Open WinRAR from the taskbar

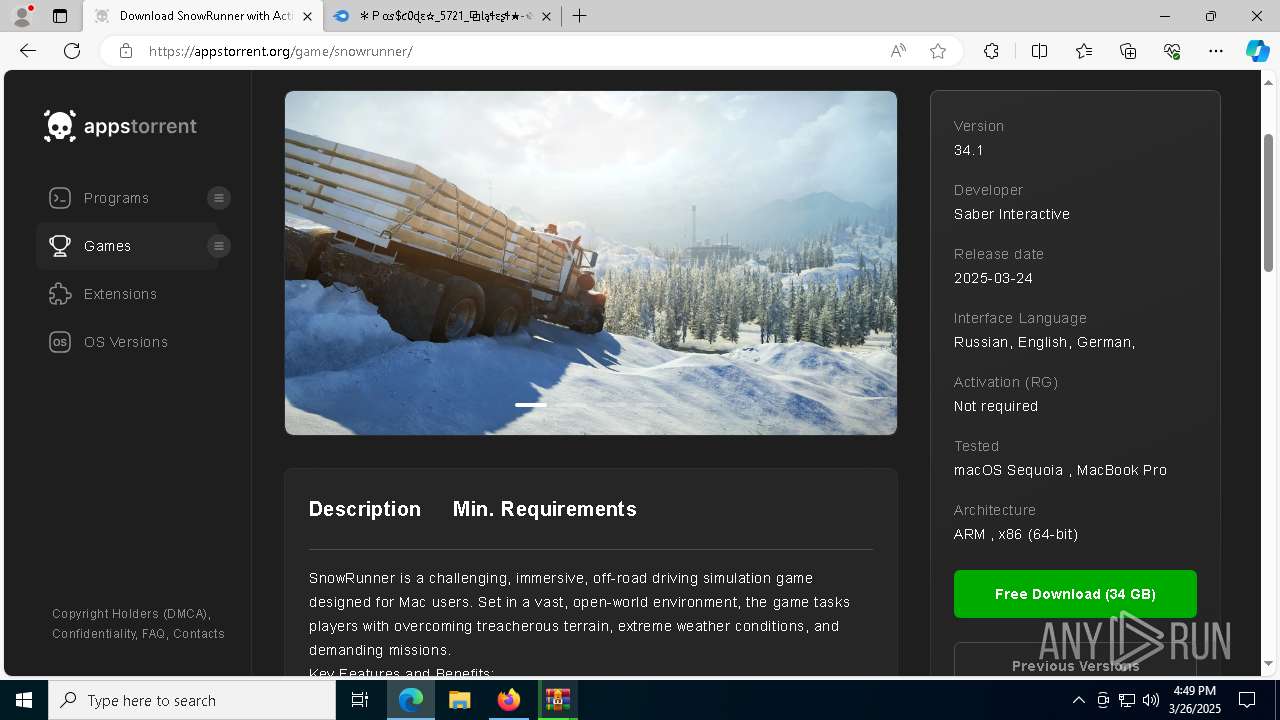(x=558, y=700)
